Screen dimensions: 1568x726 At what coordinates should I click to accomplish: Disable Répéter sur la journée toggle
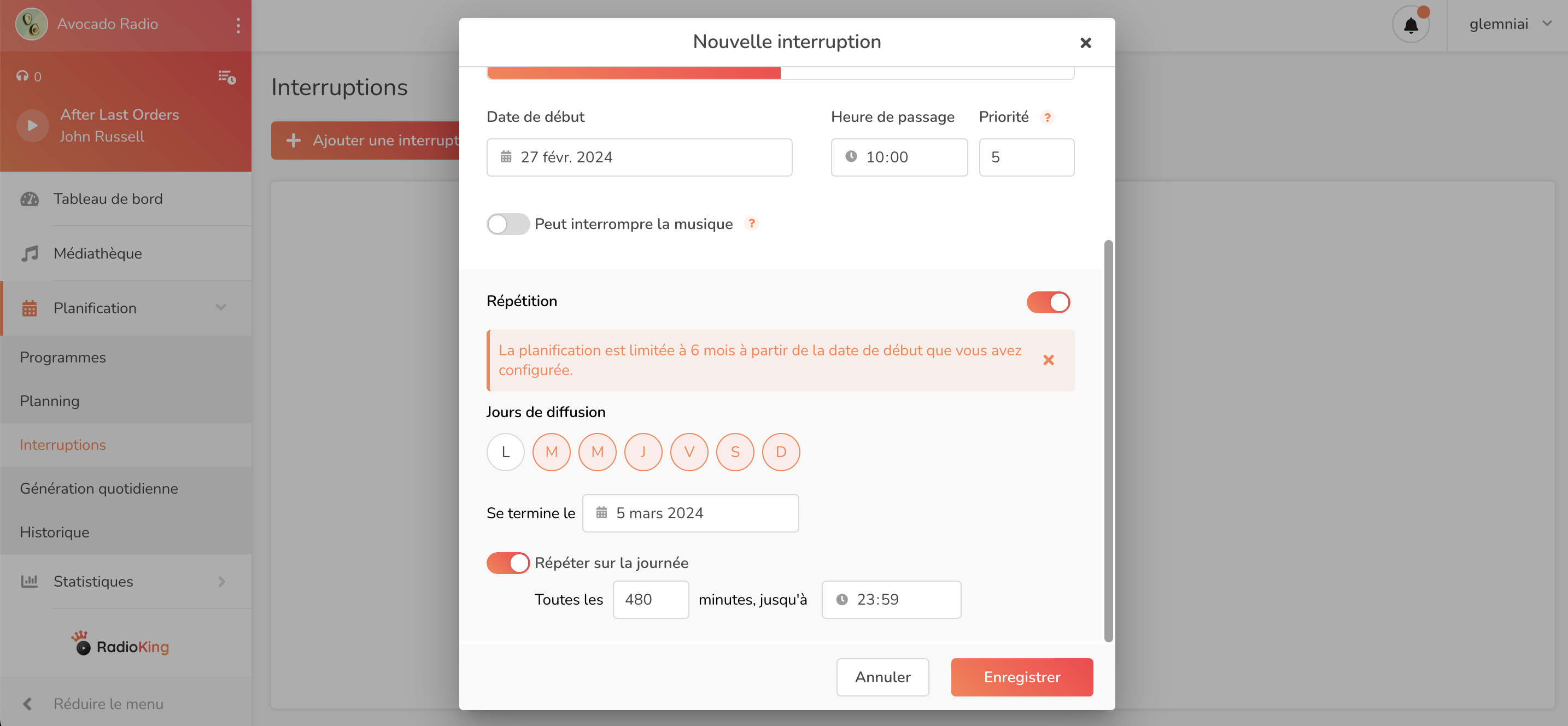coord(508,563)
